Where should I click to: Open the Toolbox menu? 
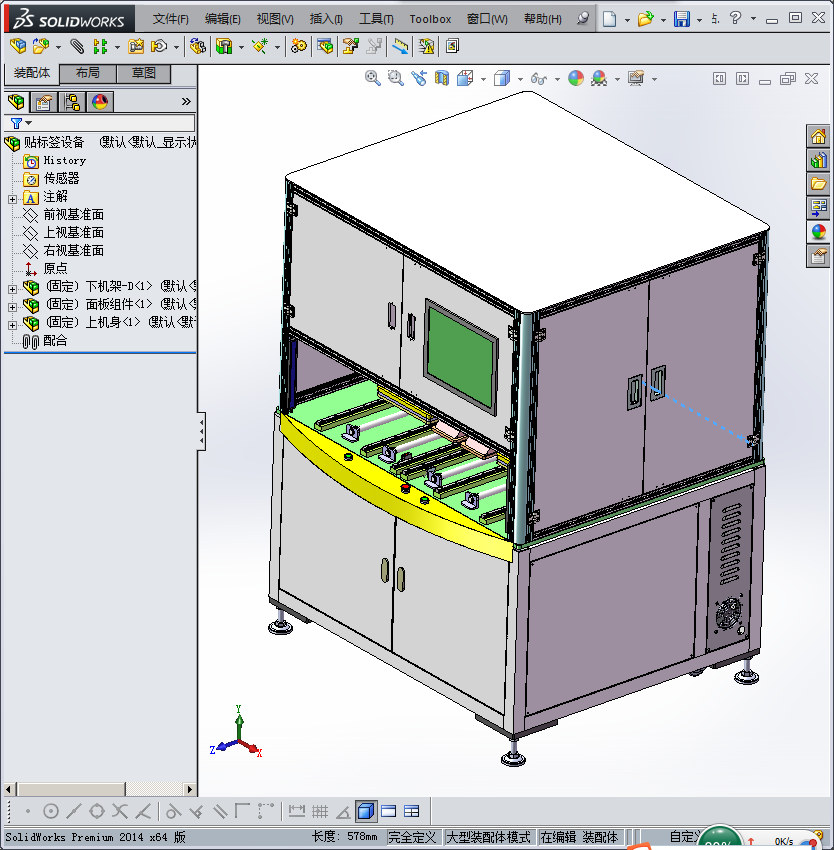point(430,19)
